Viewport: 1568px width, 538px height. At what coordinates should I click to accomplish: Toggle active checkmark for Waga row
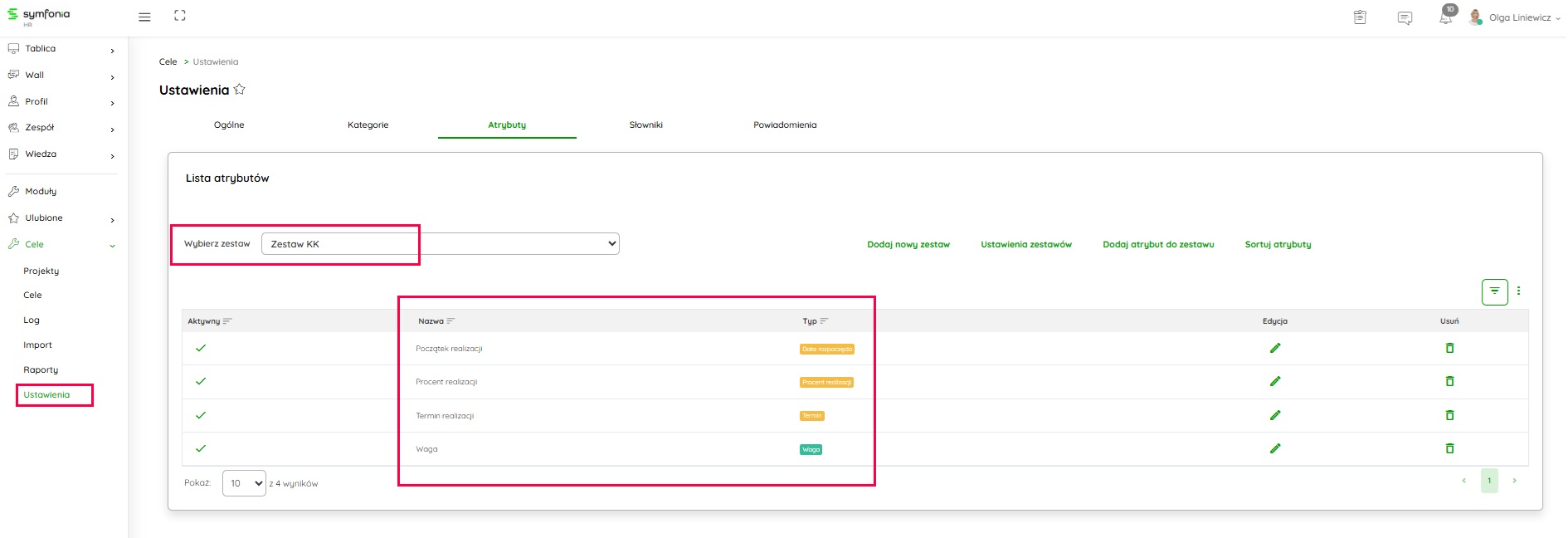coord(201,448)
